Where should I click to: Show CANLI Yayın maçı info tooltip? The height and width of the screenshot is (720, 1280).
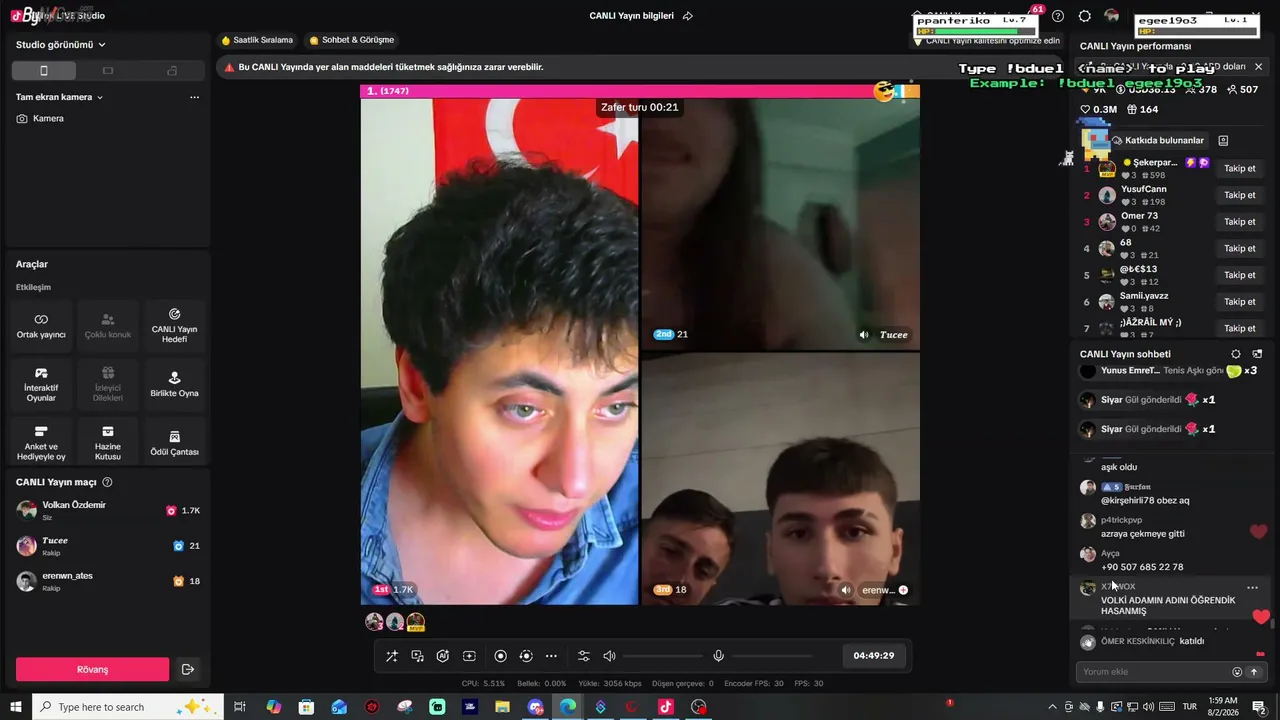click(107, 482)
